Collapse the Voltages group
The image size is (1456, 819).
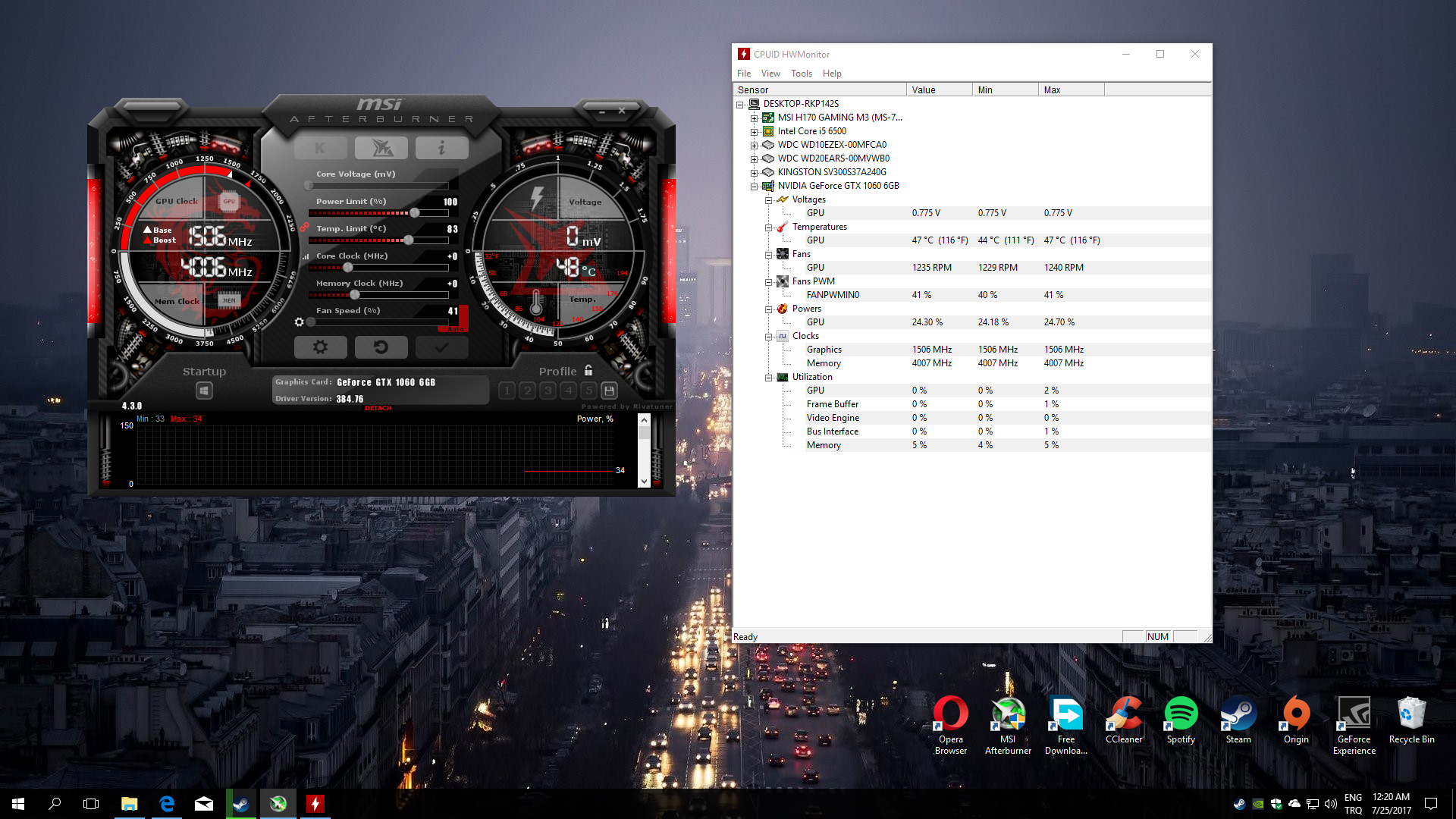pos(768,200)
